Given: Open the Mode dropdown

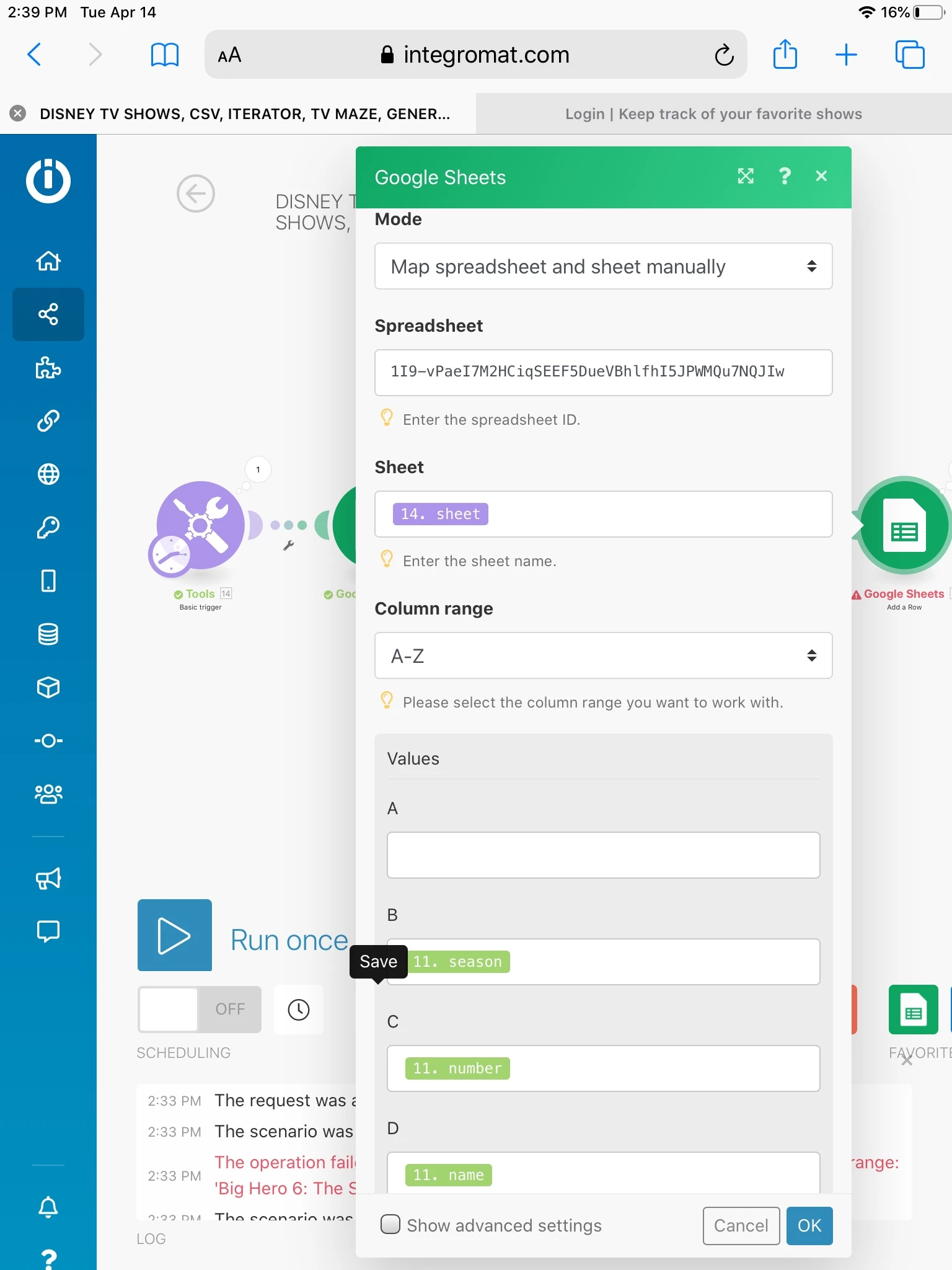Looking at the screenshot, I should (x=604, y=266).
